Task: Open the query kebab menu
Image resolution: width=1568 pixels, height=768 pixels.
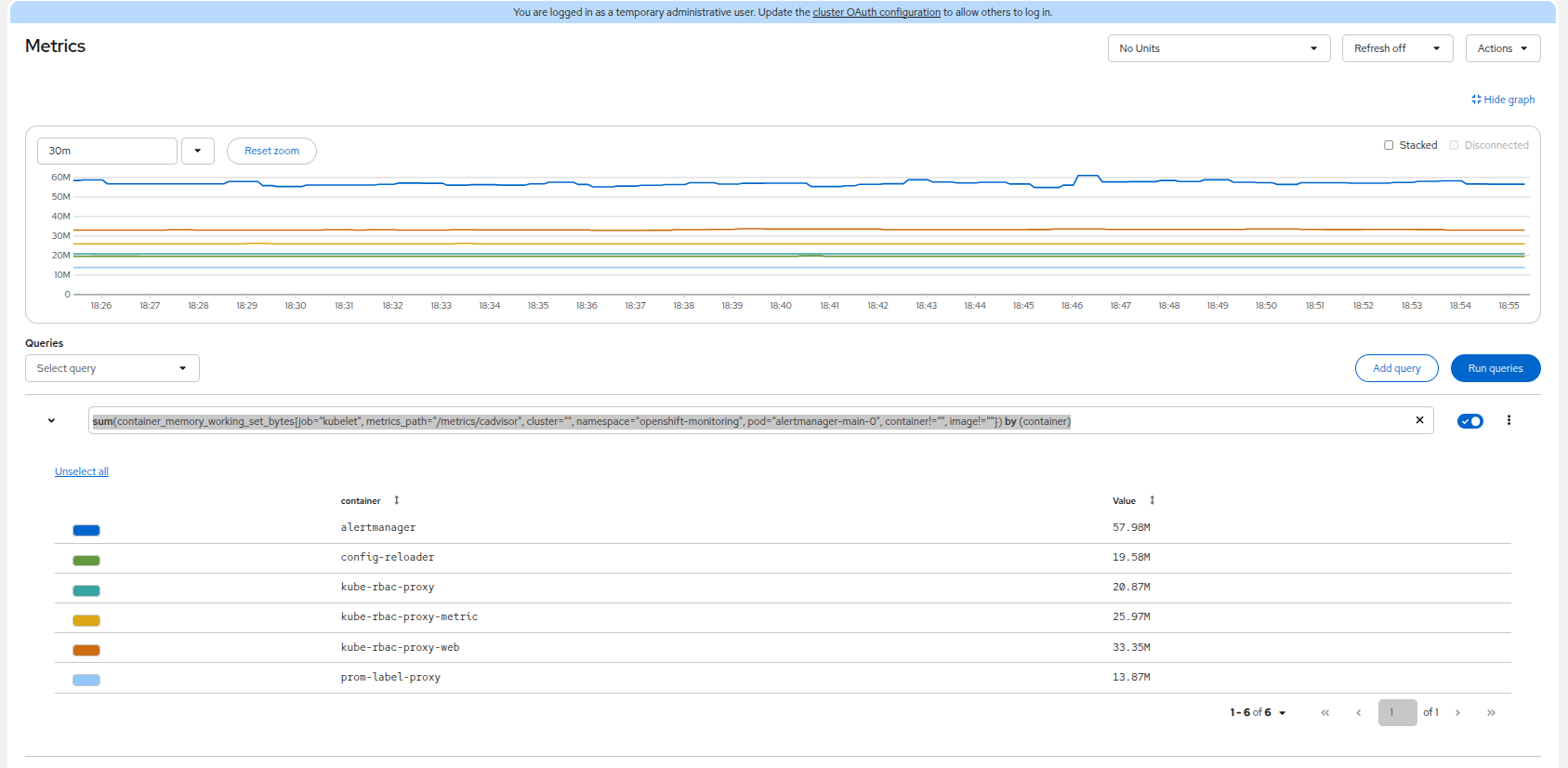Action: click(x=1509, y=420)
